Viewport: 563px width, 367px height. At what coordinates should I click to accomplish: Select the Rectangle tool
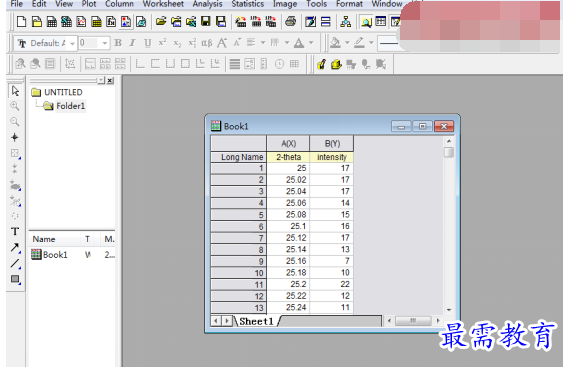(15, 279)
